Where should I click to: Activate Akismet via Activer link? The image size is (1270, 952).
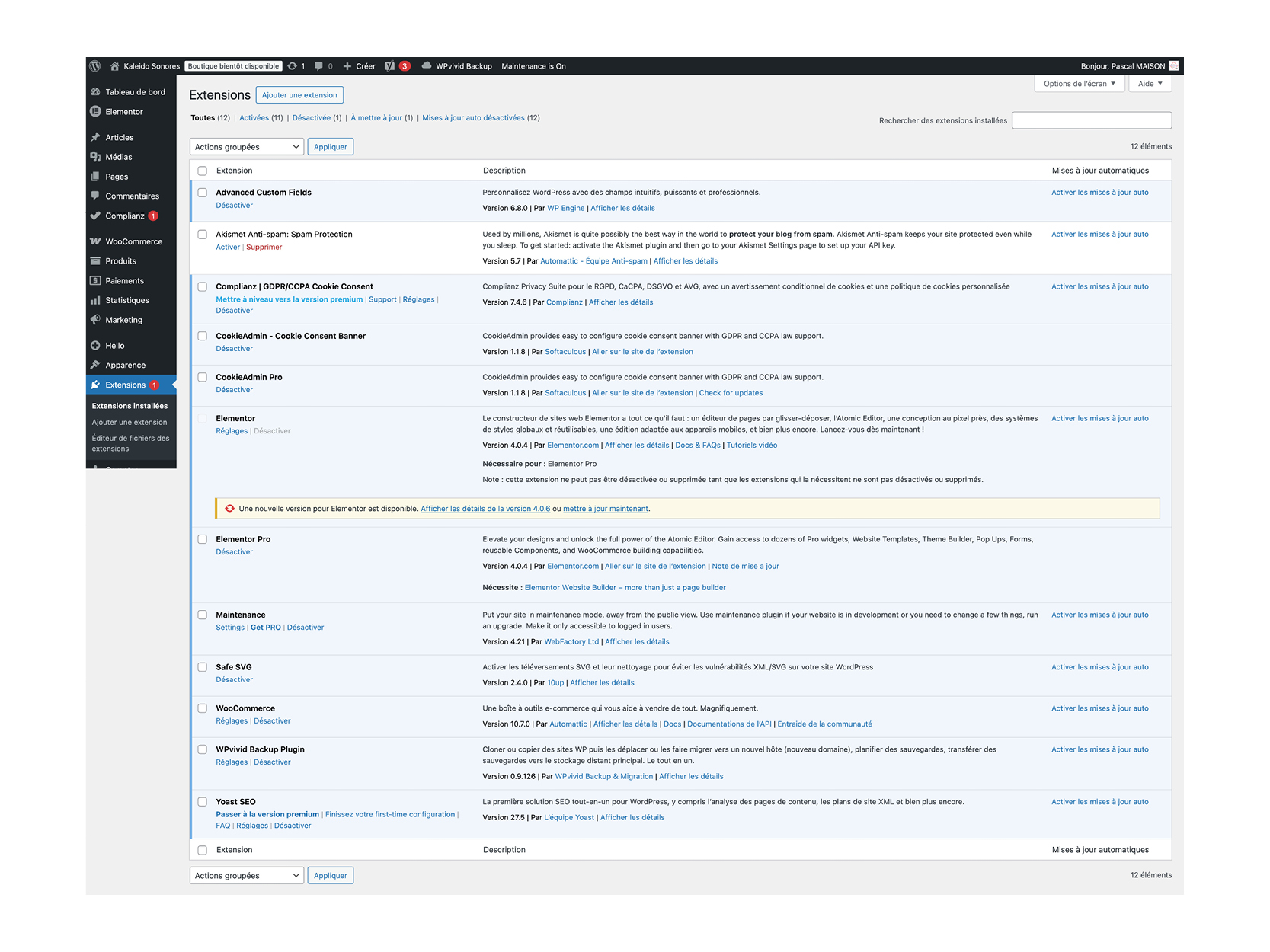pos(228,248)
